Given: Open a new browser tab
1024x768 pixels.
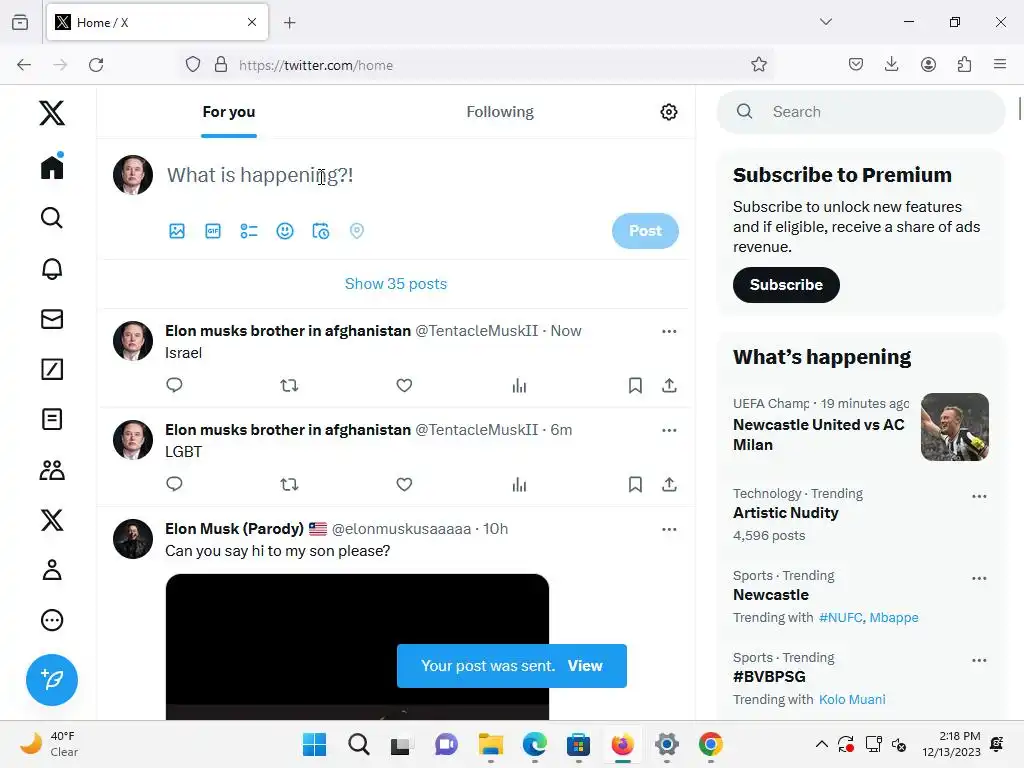Looking at the screenshot, I should point(290,22).
